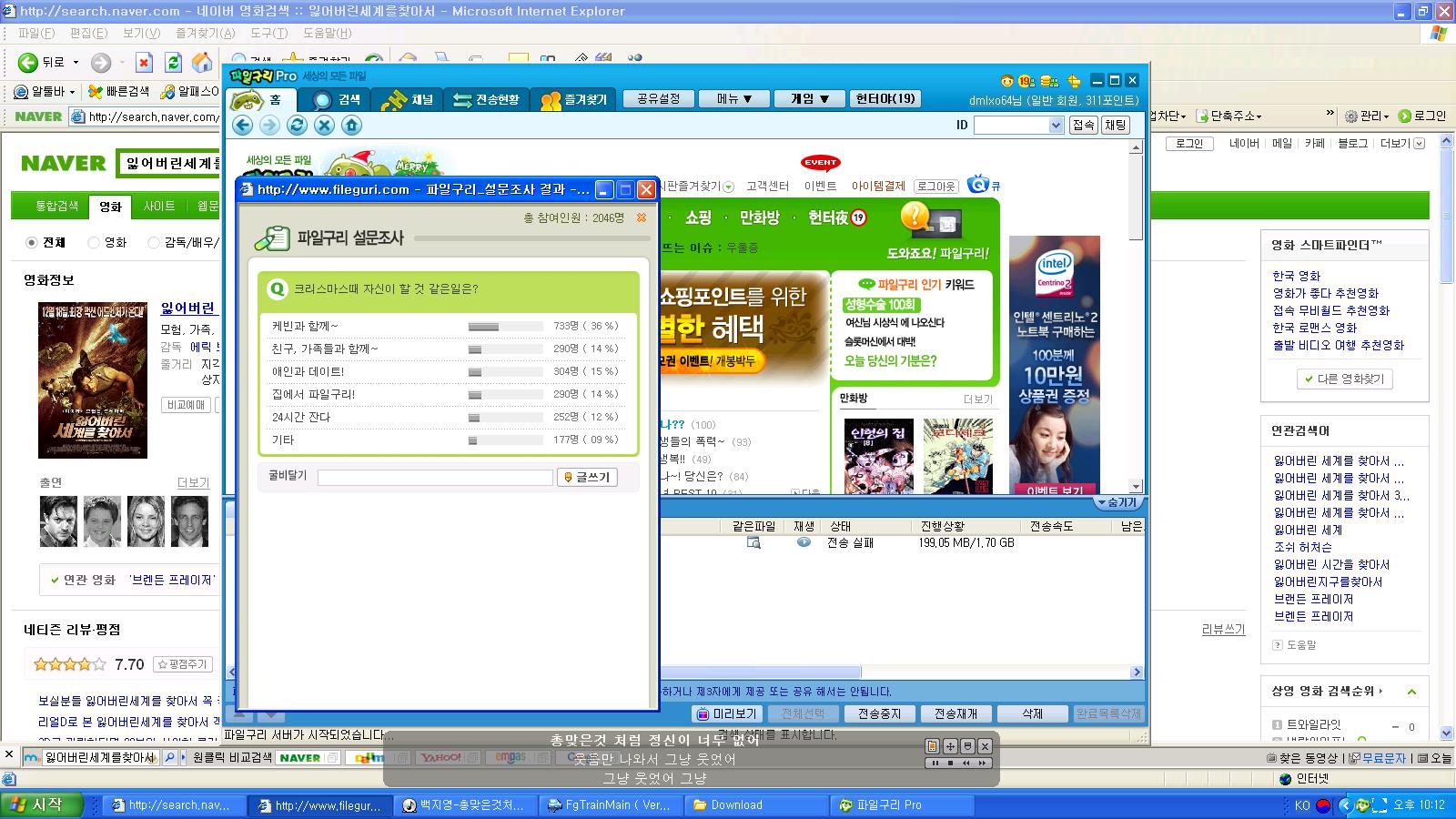Select the Naver 사이트 tab
The width and height of the screenshot is (1456, 819).
pyautogui.click(x=158, y=207)
